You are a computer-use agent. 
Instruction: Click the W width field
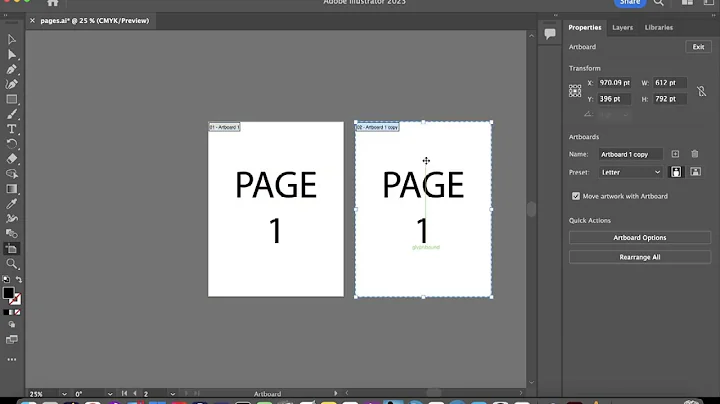pyautogui.click(x=669, y=83)
